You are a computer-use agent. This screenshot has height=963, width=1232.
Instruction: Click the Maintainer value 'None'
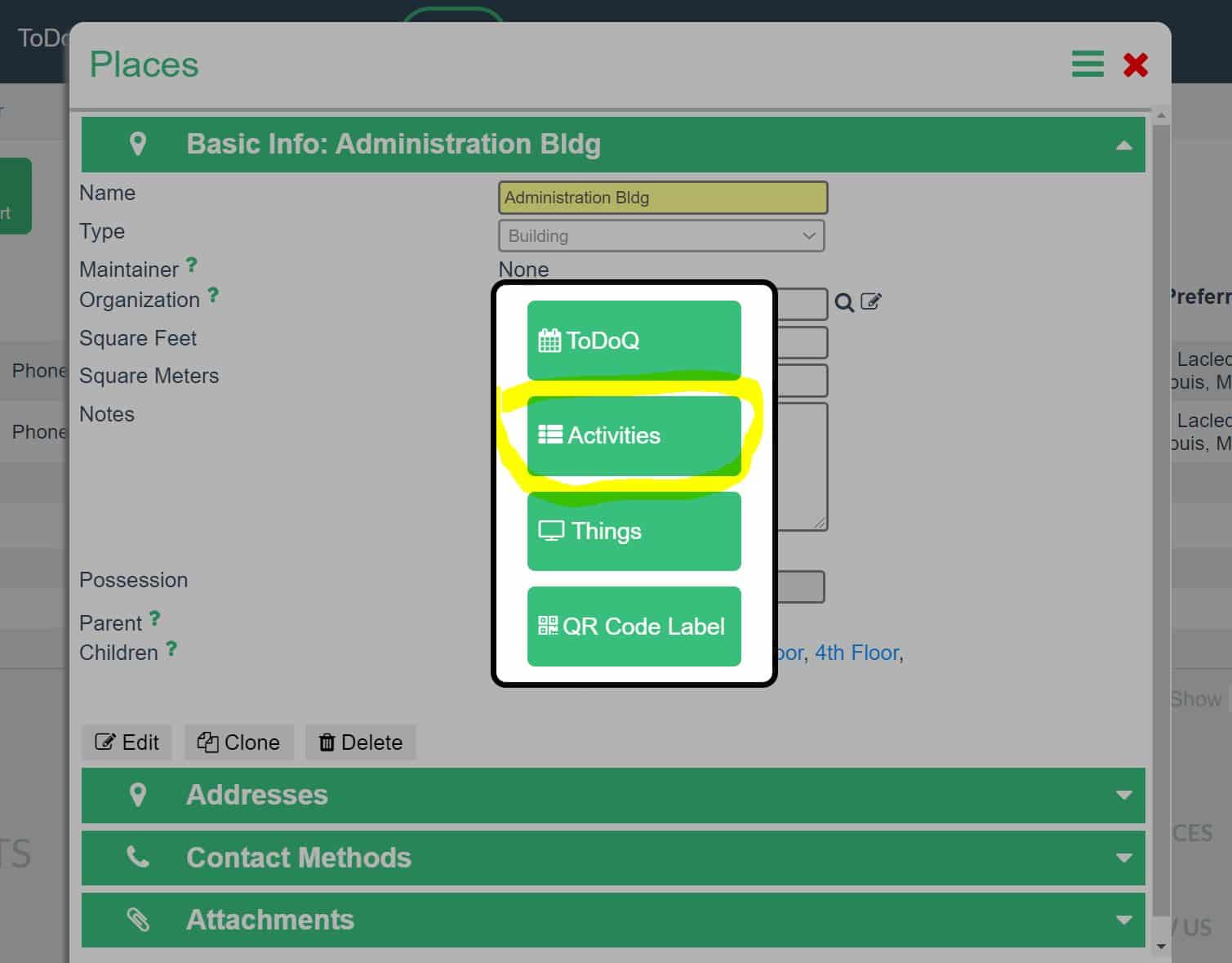point(524,270)
